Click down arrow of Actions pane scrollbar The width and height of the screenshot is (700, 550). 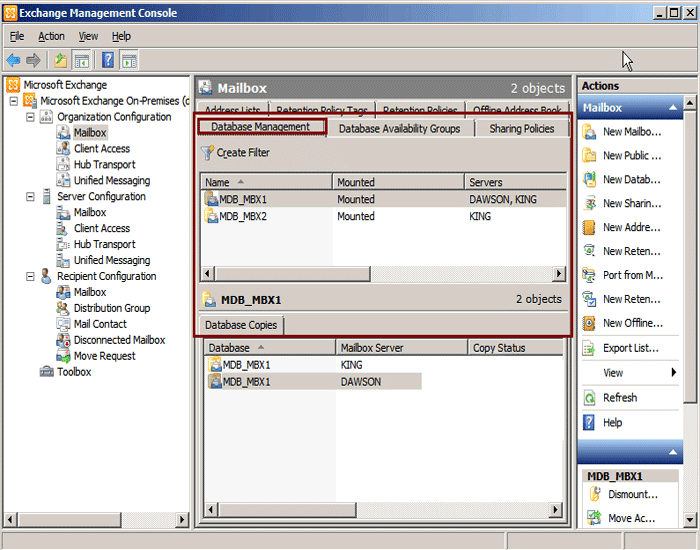coord(690,519)
